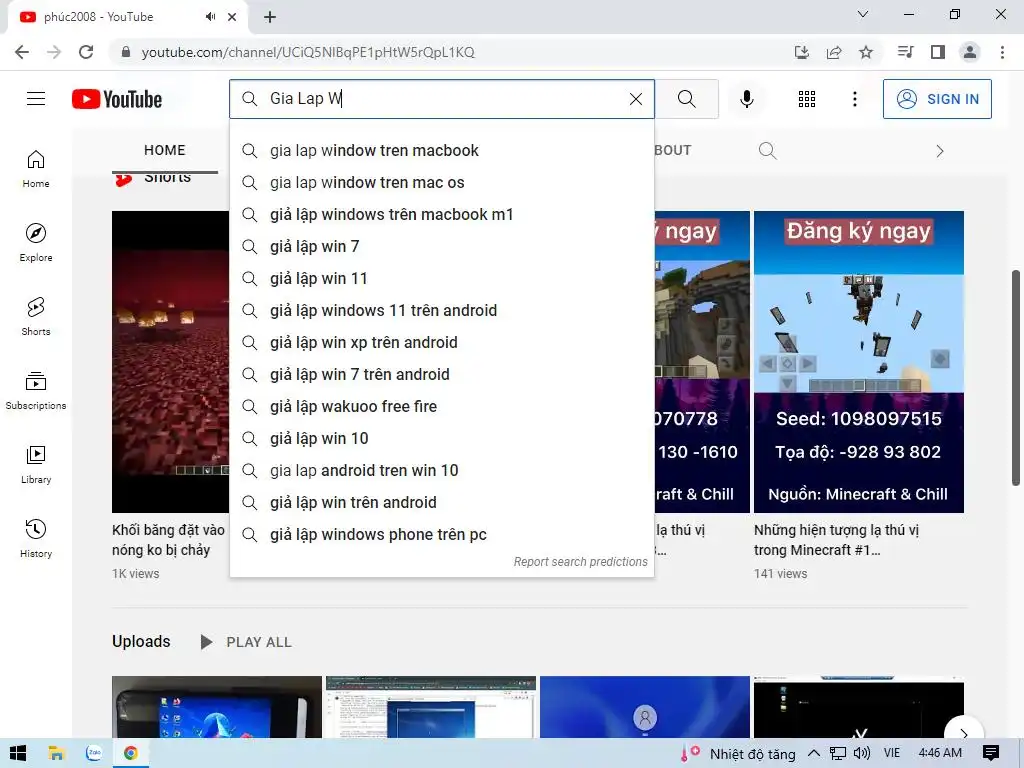Open the media control icon in Chrome toolbar
The image size is (1024, 768).
(906, 52)
